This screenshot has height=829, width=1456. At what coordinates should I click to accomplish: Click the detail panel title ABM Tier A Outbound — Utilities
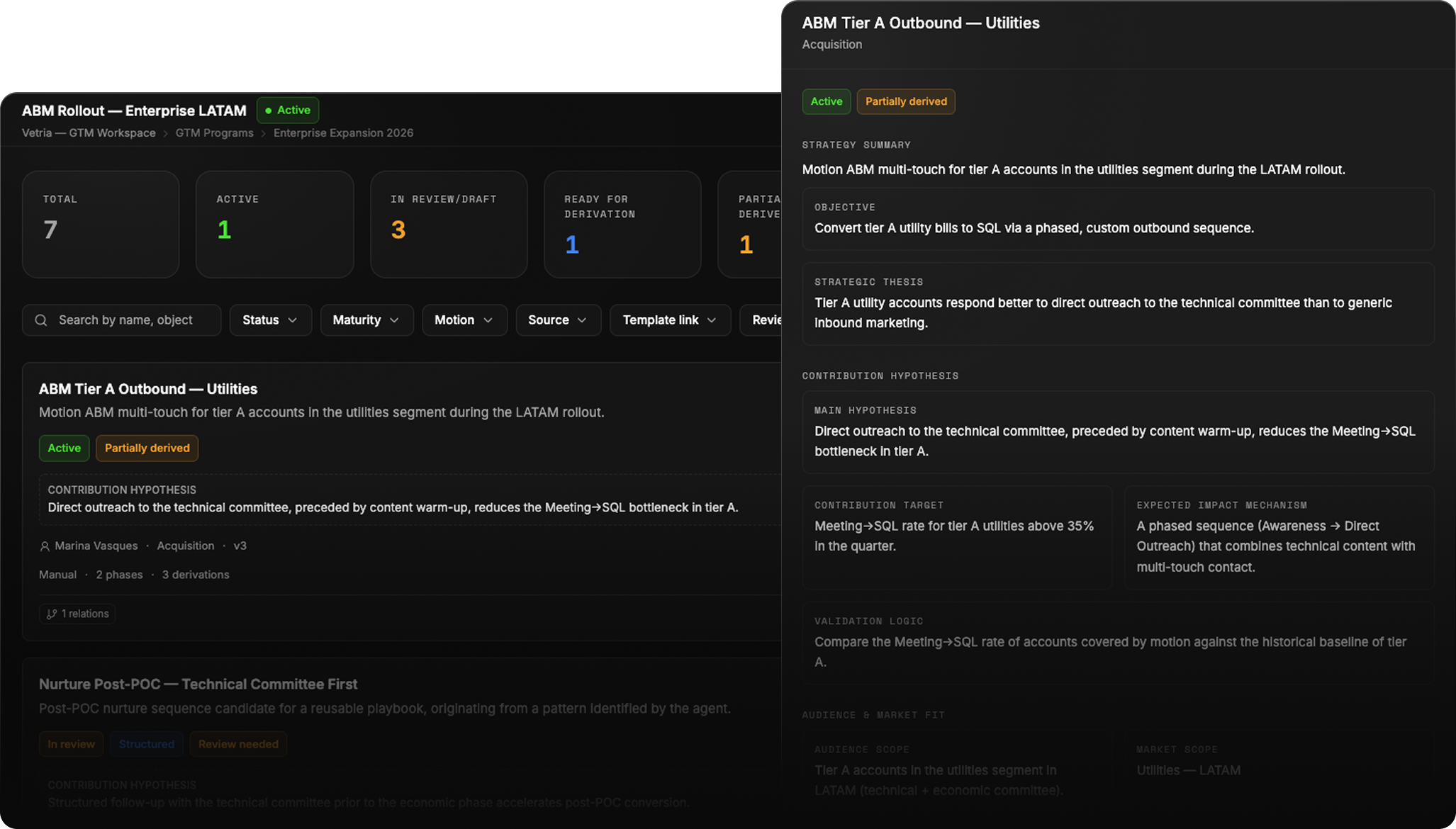[x=921, y=23]
